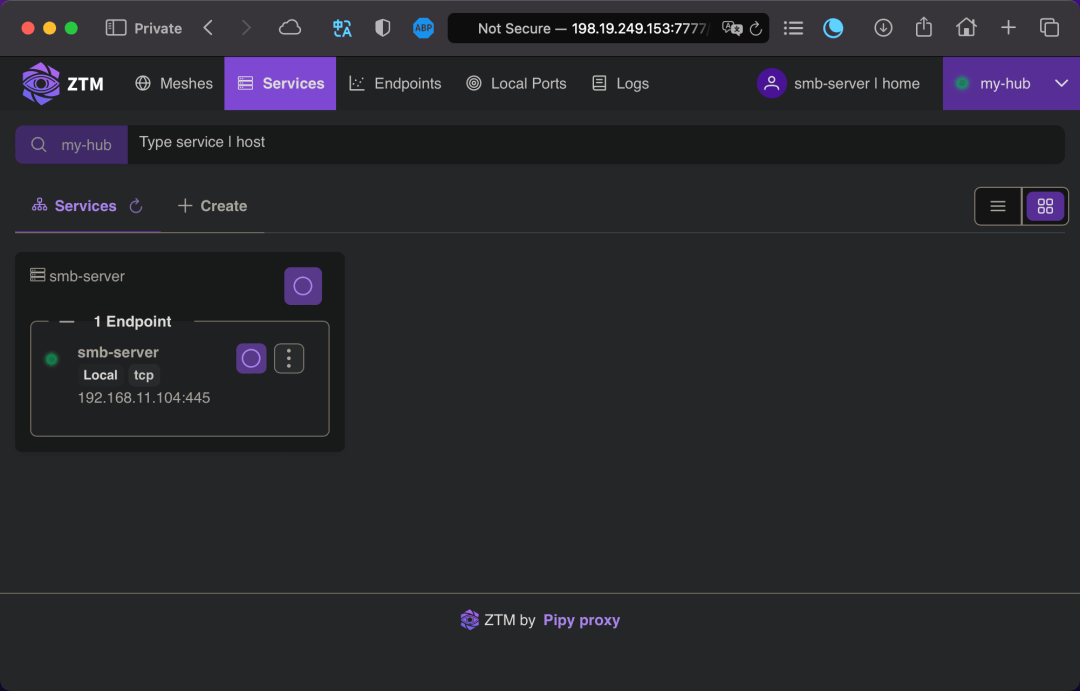This screenshot has width=1080, height=691.
Task: Click the page translation icon in address bar
Action: (731, 28)
